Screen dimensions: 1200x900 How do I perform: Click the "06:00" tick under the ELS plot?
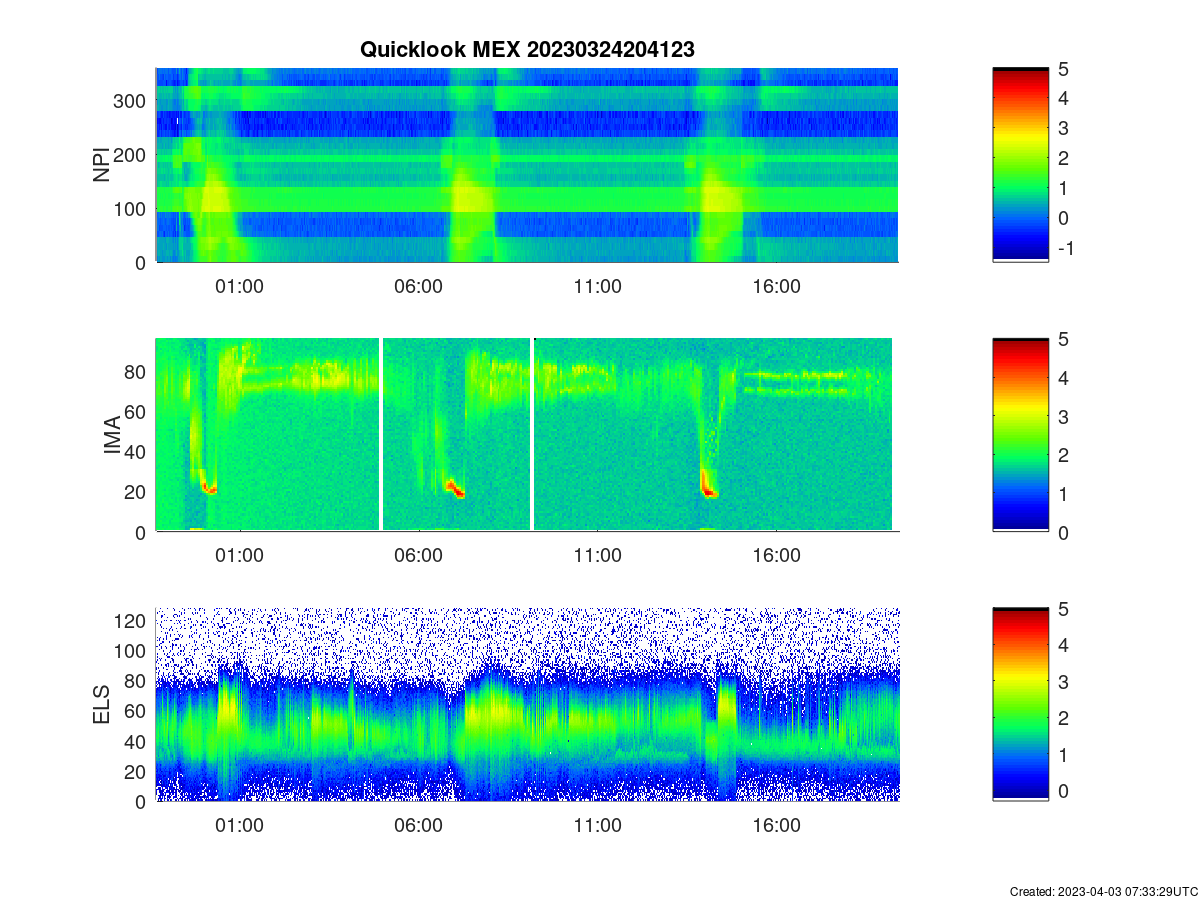pos(419,826)
